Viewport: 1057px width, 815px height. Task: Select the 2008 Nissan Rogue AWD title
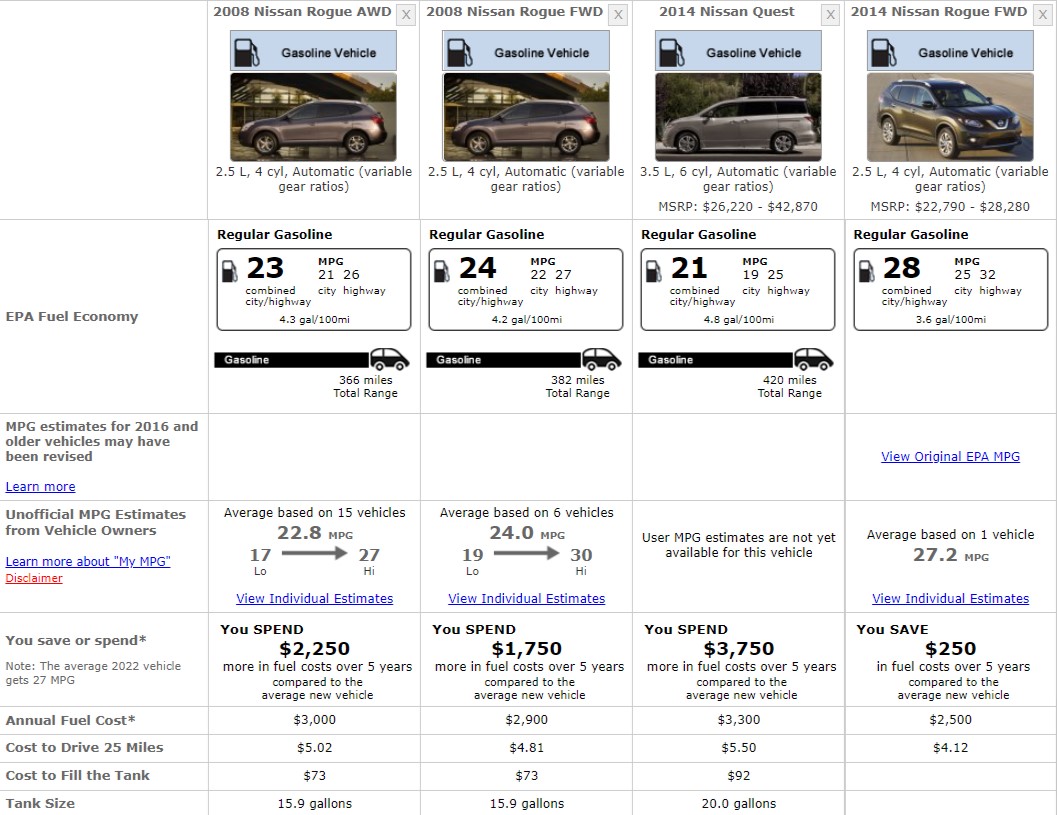(302, 11)
